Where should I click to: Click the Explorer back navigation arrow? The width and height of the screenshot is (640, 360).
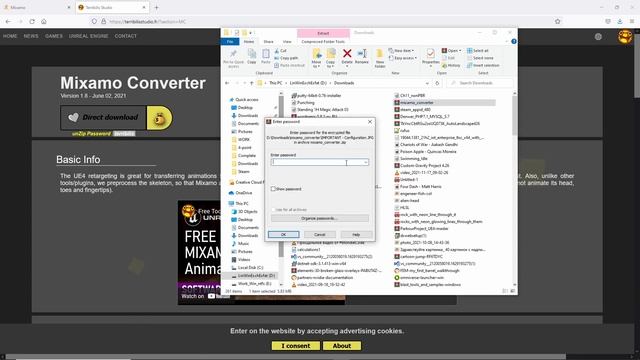[x=227, y=83]
